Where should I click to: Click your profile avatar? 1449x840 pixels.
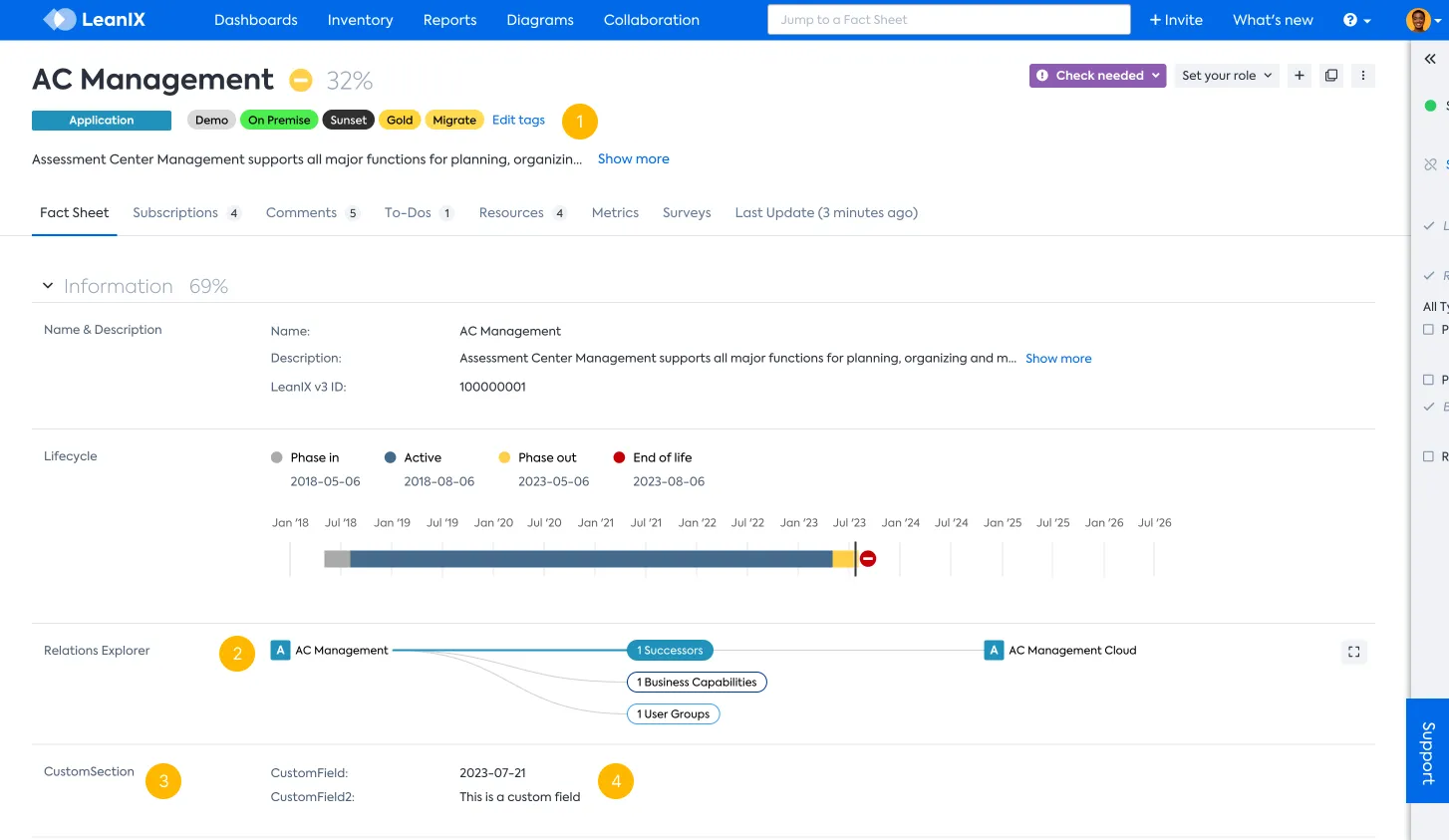point(1416,19)
